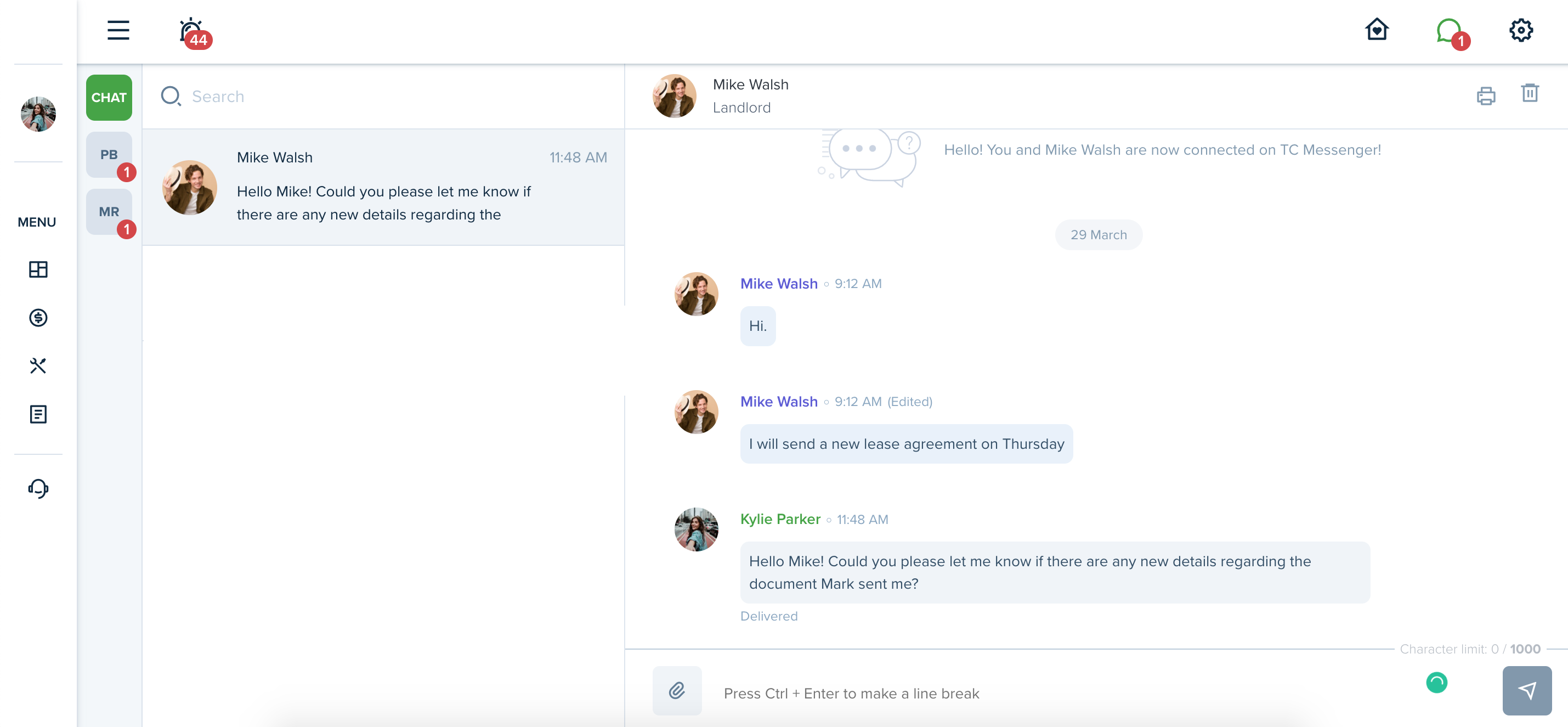Click Mike Walsh name in chat header

pyautogui.click(x=750, y=84)
